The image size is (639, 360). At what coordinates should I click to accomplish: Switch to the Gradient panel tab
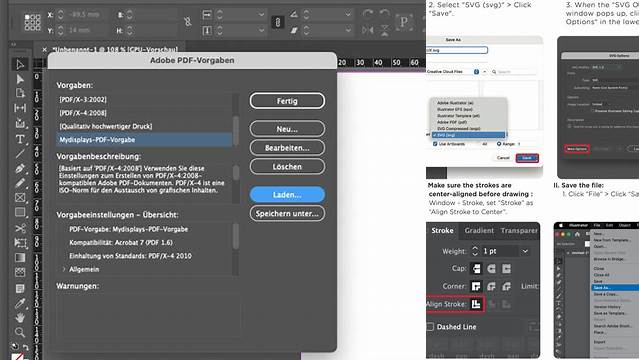[x=479, y=230]
